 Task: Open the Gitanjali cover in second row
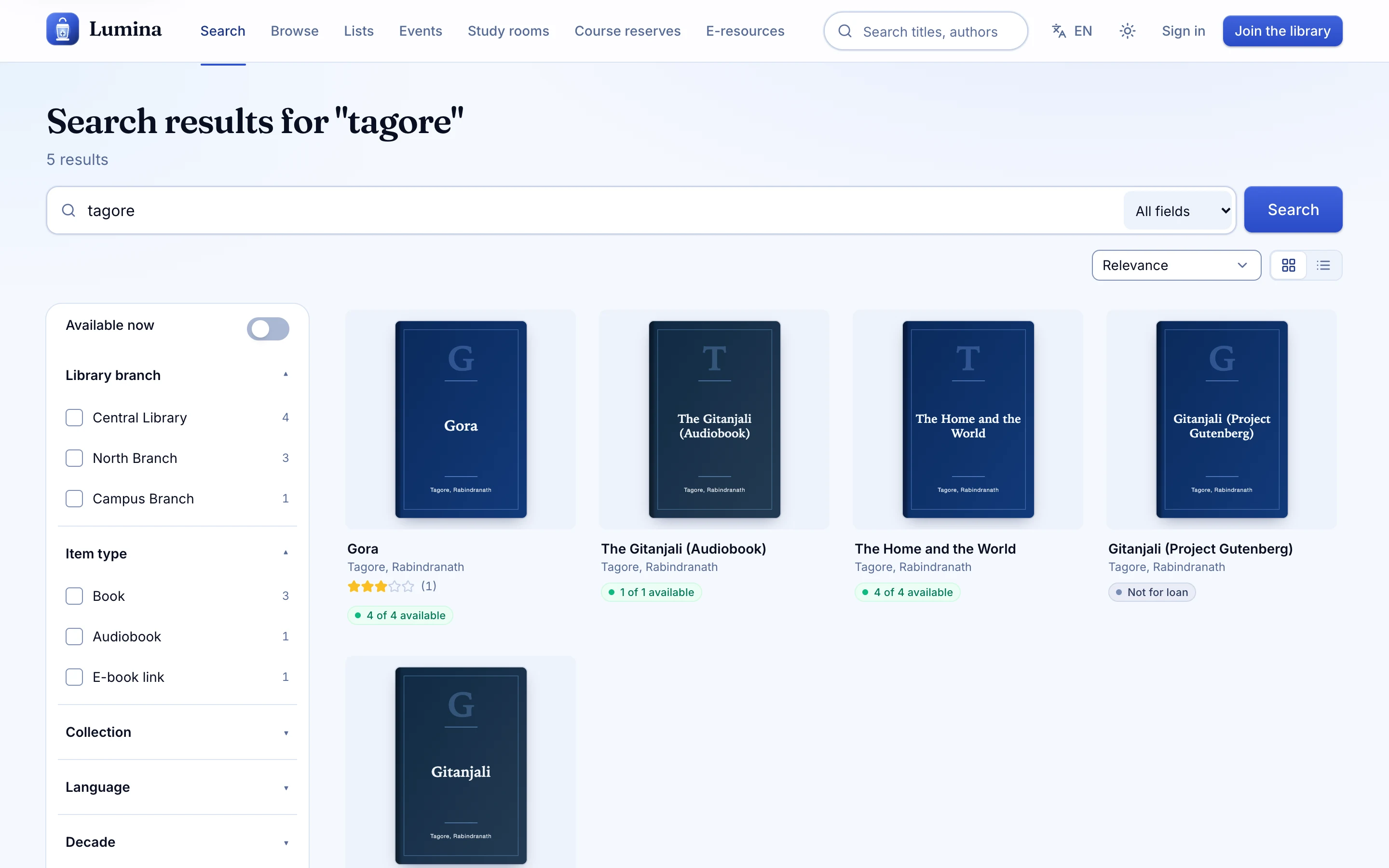point(461,765)
